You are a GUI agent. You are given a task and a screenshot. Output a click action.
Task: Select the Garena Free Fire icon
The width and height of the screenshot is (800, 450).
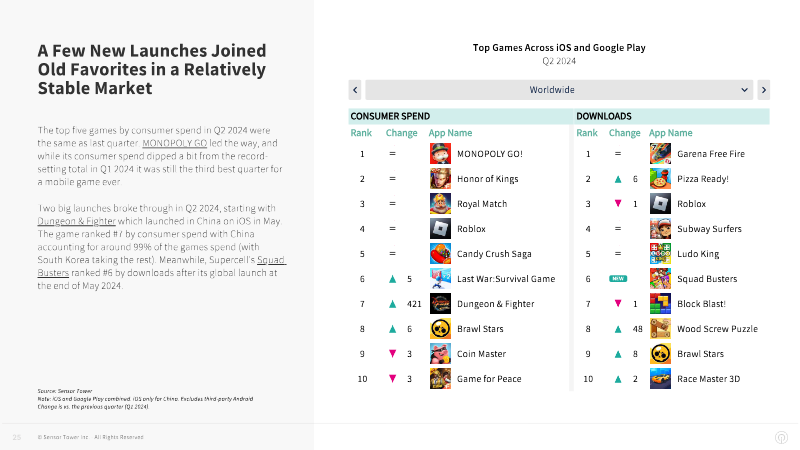pos(660,154)
